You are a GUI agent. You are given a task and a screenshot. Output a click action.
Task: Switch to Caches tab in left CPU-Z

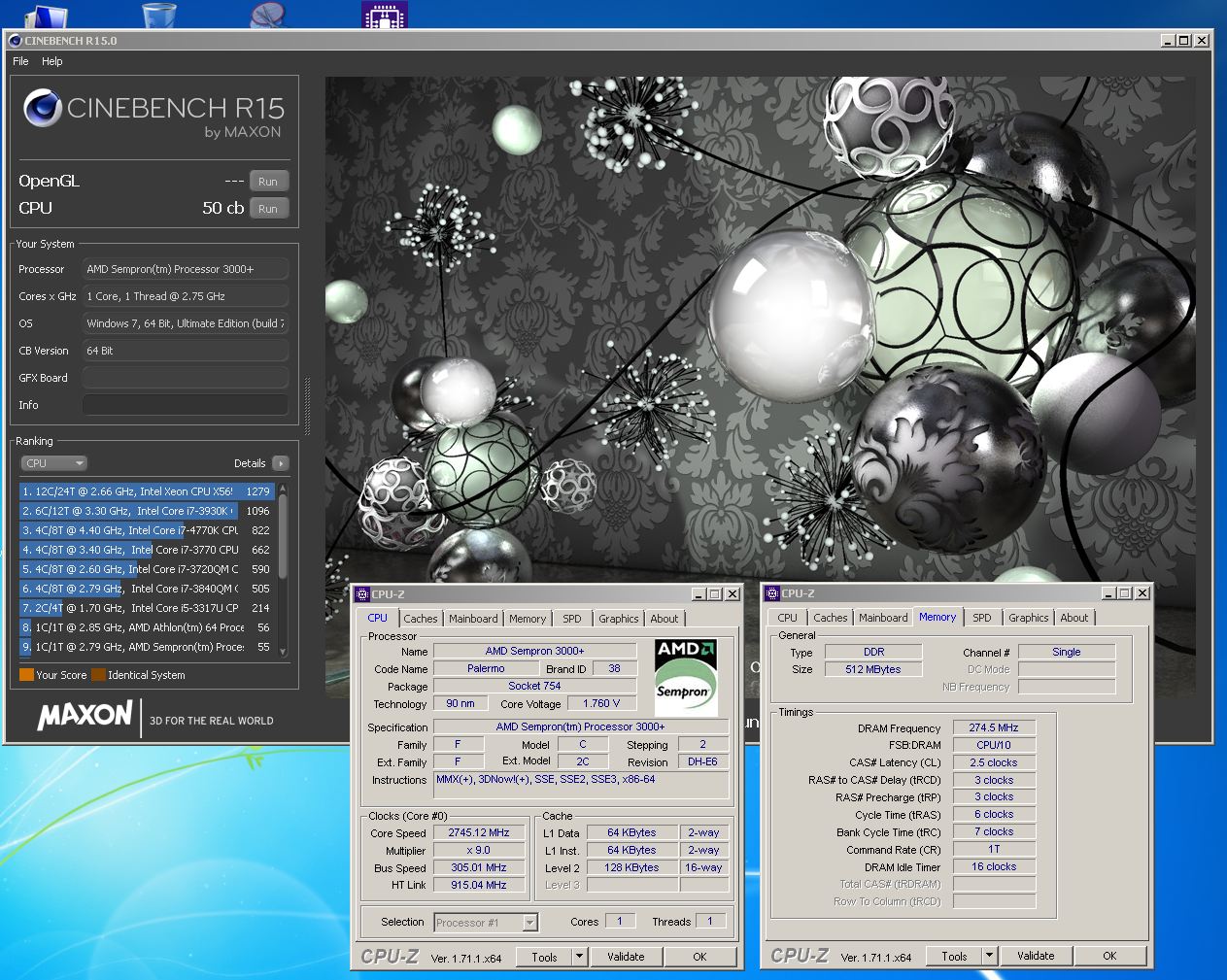tap(421, 619)
